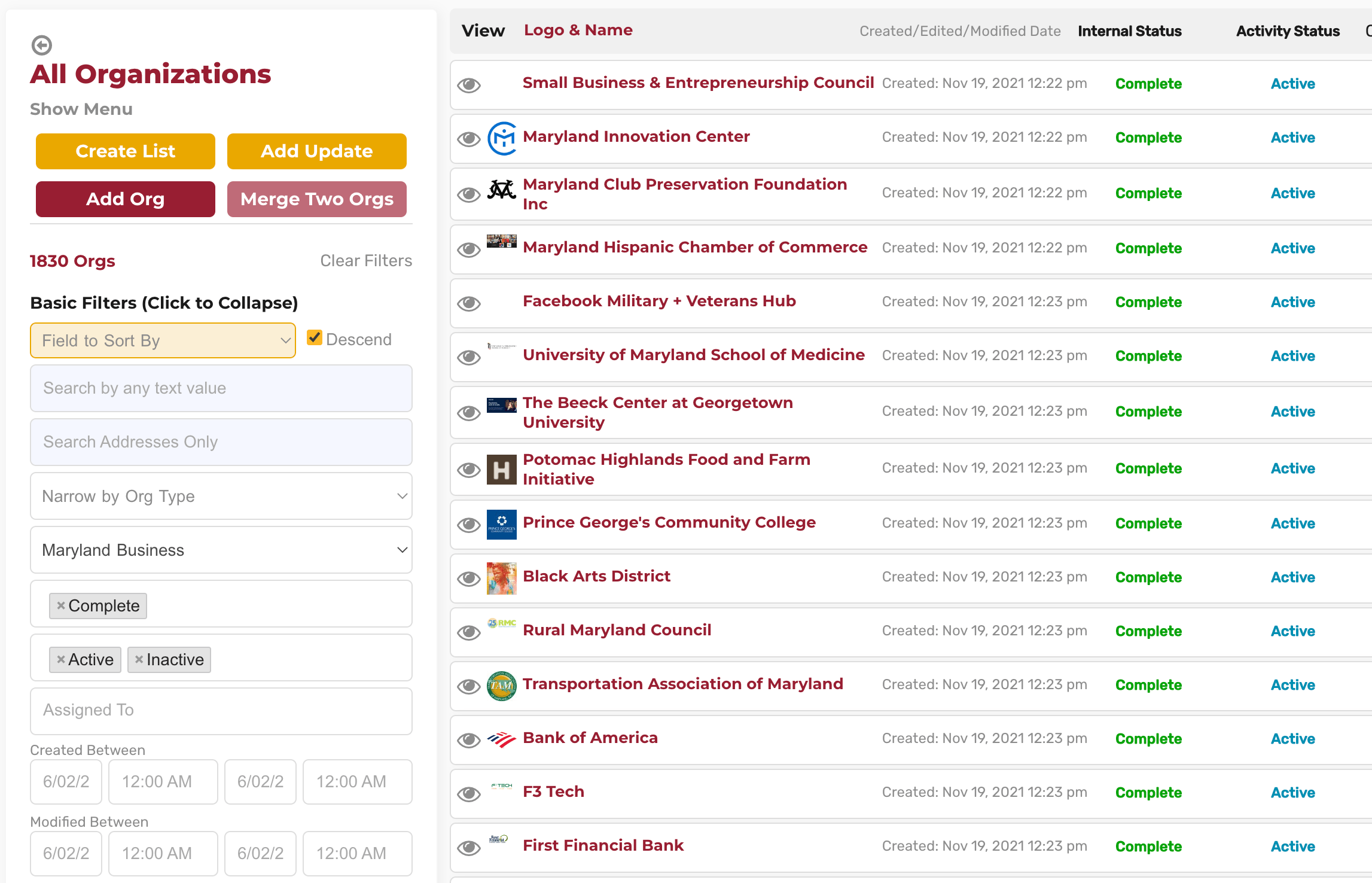Open eye icon for Rural Maryland Council
The width and height of the screenshot is (1372, 883).
(x=469, y=632)
